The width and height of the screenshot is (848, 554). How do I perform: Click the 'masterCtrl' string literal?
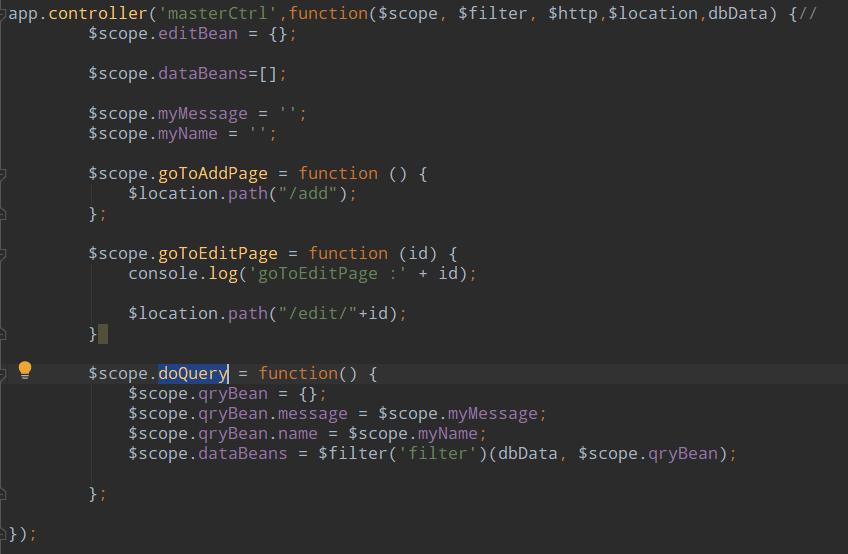218,14
